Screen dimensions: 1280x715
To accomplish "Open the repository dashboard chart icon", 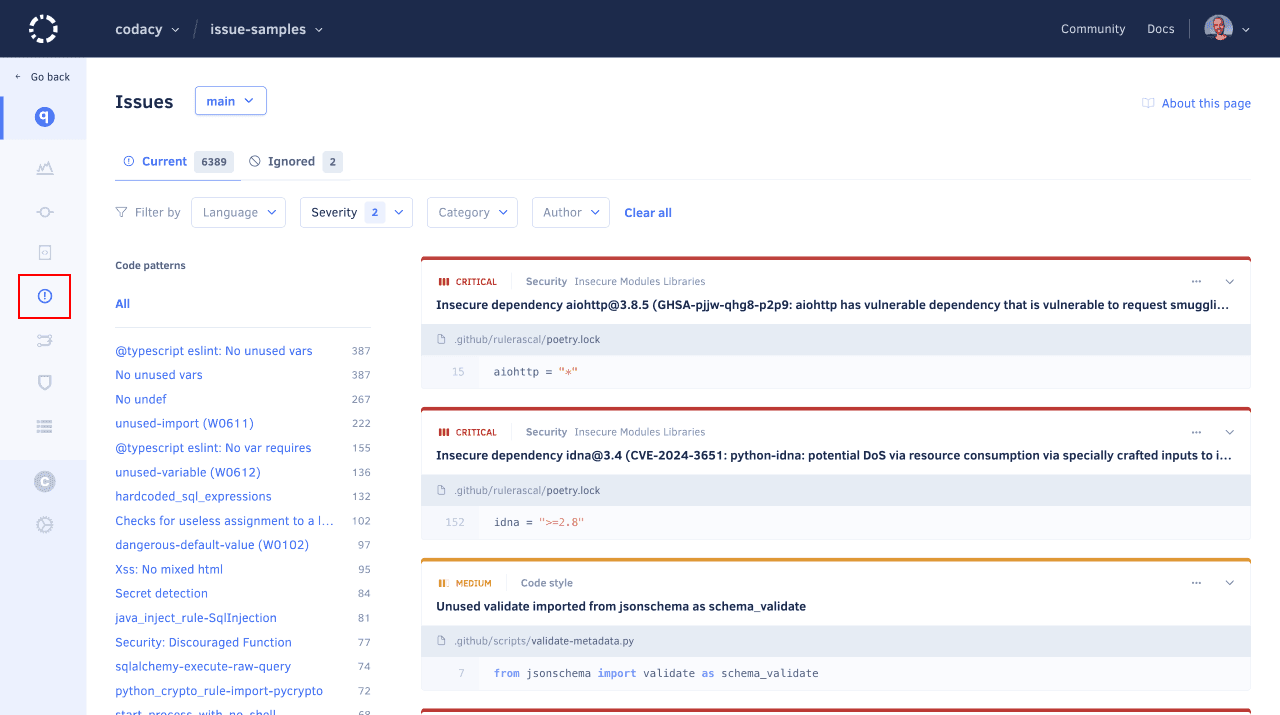I will 44,168.
